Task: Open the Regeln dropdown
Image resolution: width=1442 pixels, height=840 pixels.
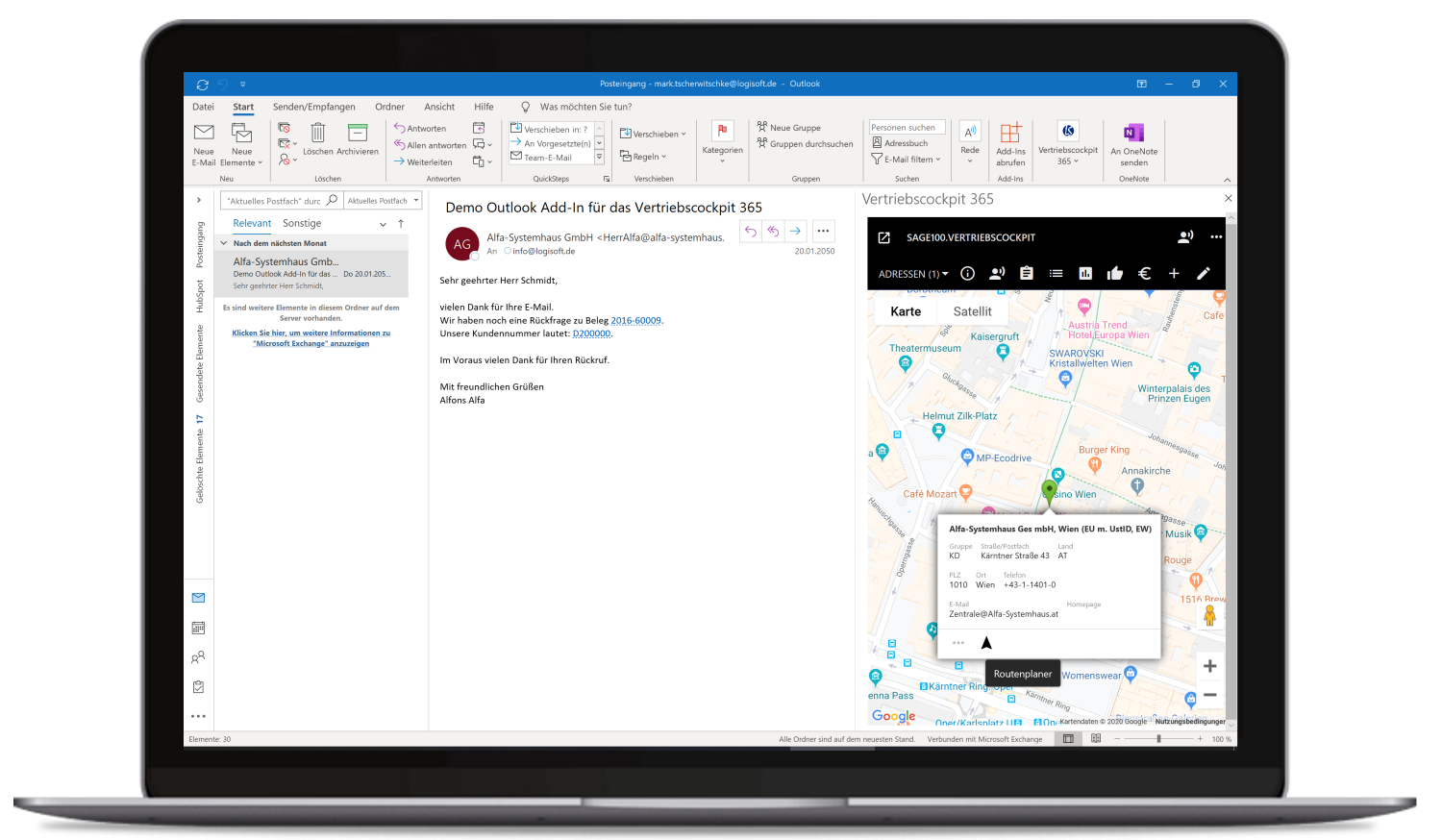Action: click(643, 156)
